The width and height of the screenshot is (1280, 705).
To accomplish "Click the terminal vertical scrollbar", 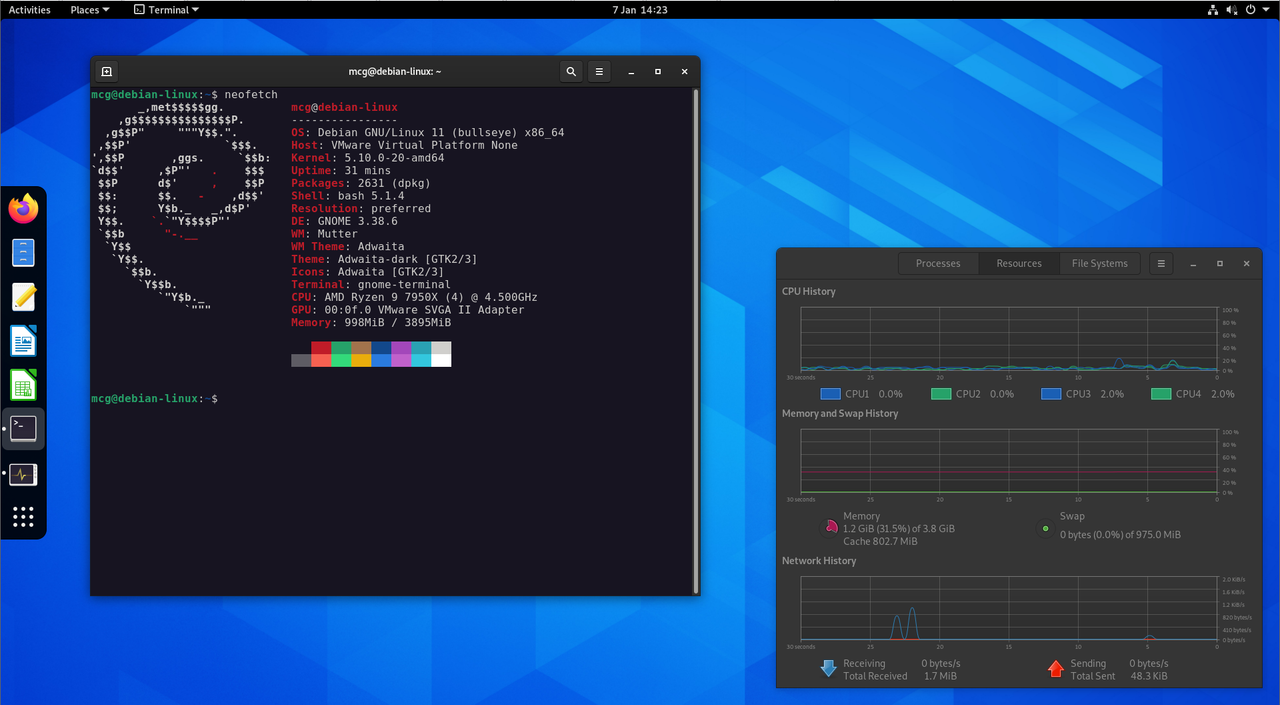I will [x=695, y=340].
